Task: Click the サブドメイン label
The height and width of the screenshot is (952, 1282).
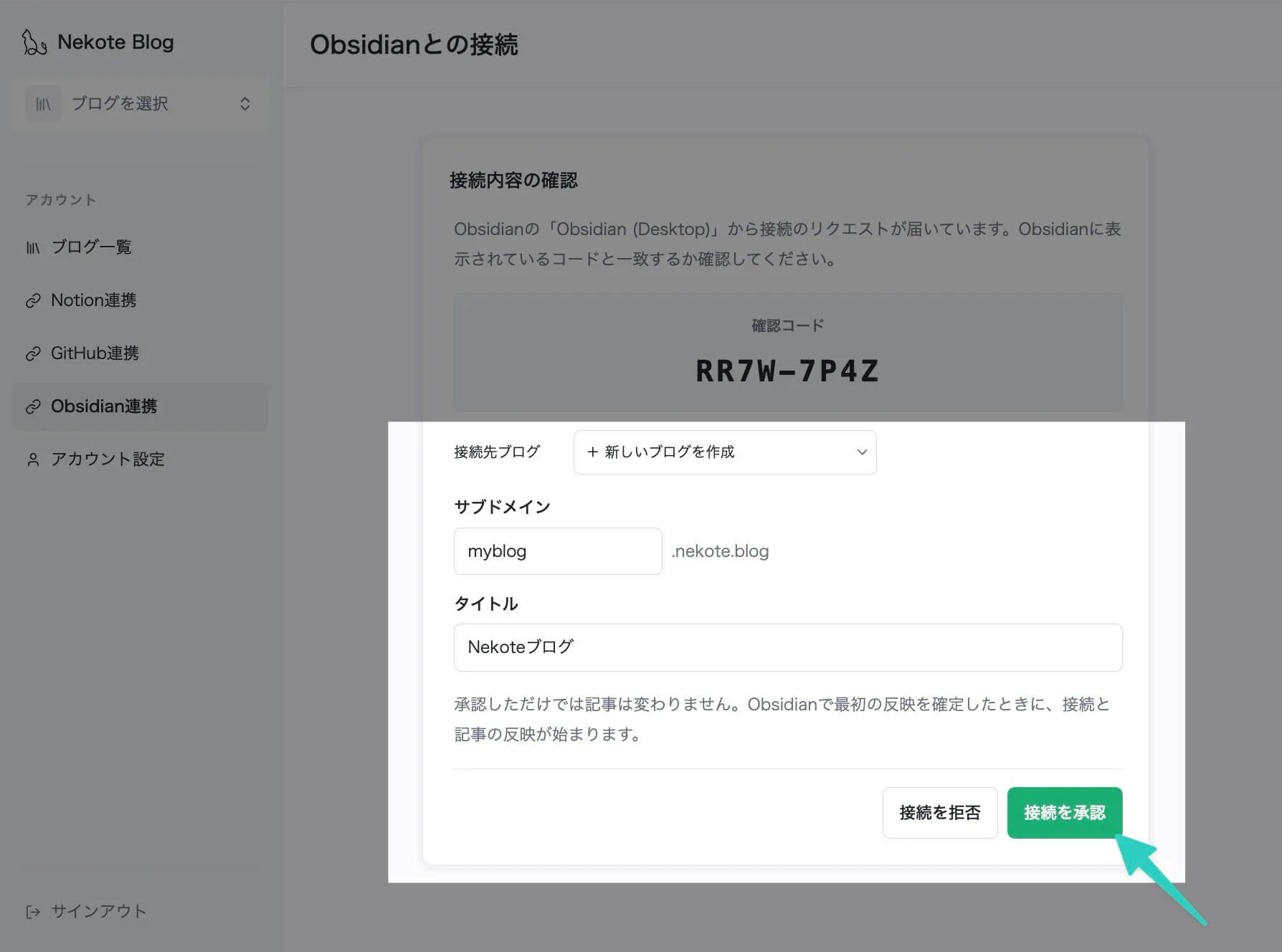Action: coord(502,507)
